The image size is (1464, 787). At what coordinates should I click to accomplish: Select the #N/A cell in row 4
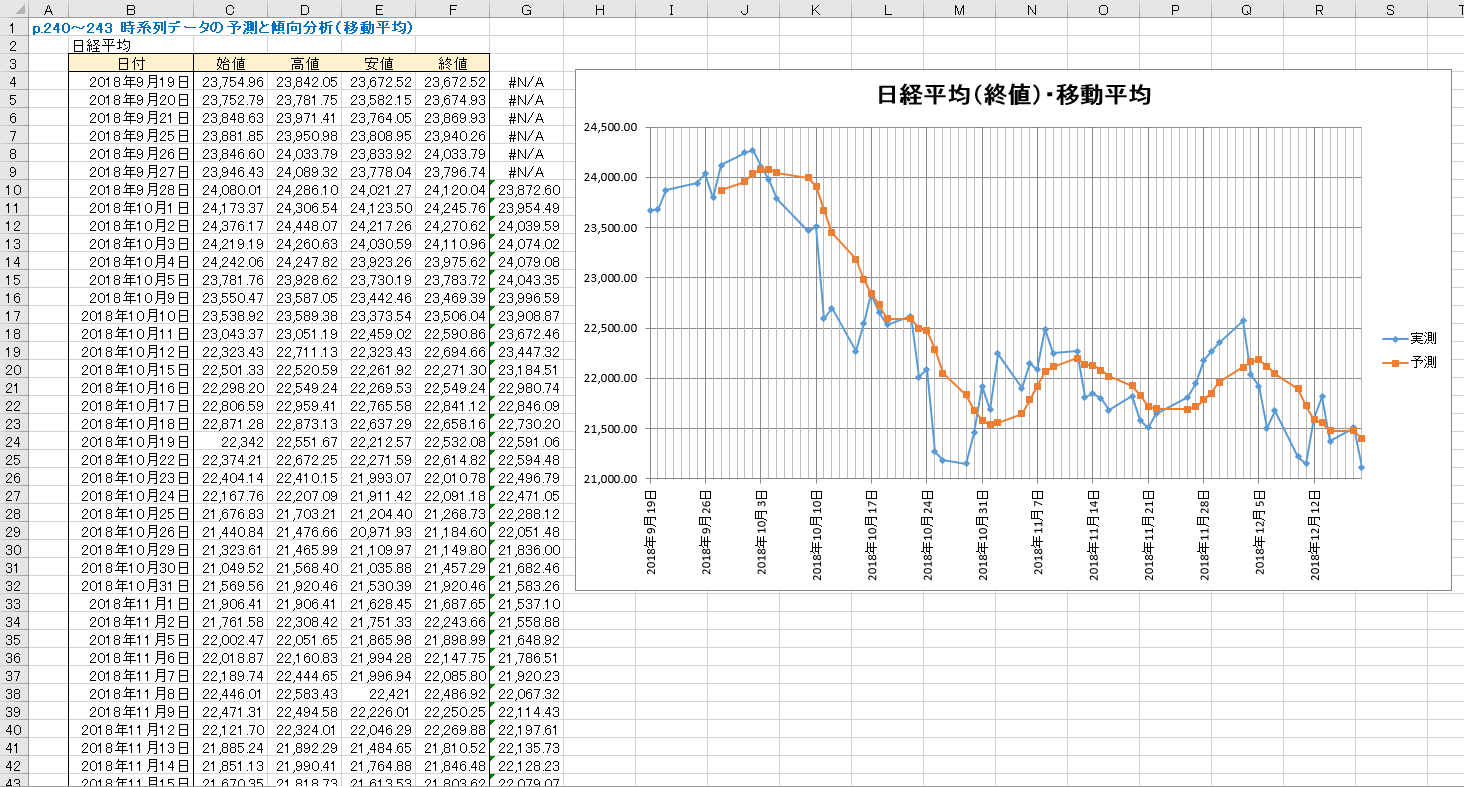(x=526, y=81)
